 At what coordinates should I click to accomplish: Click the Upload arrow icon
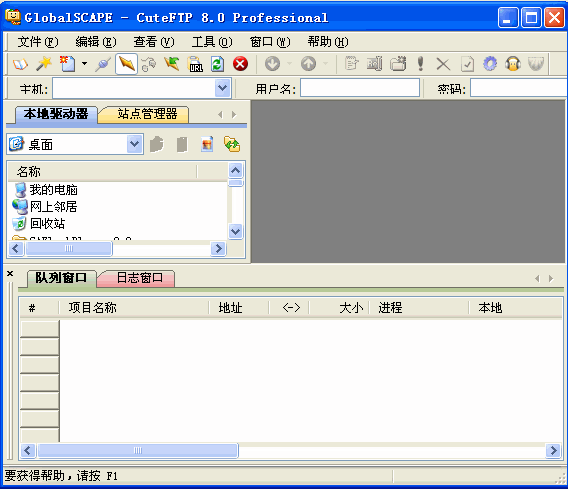(308, 64)
